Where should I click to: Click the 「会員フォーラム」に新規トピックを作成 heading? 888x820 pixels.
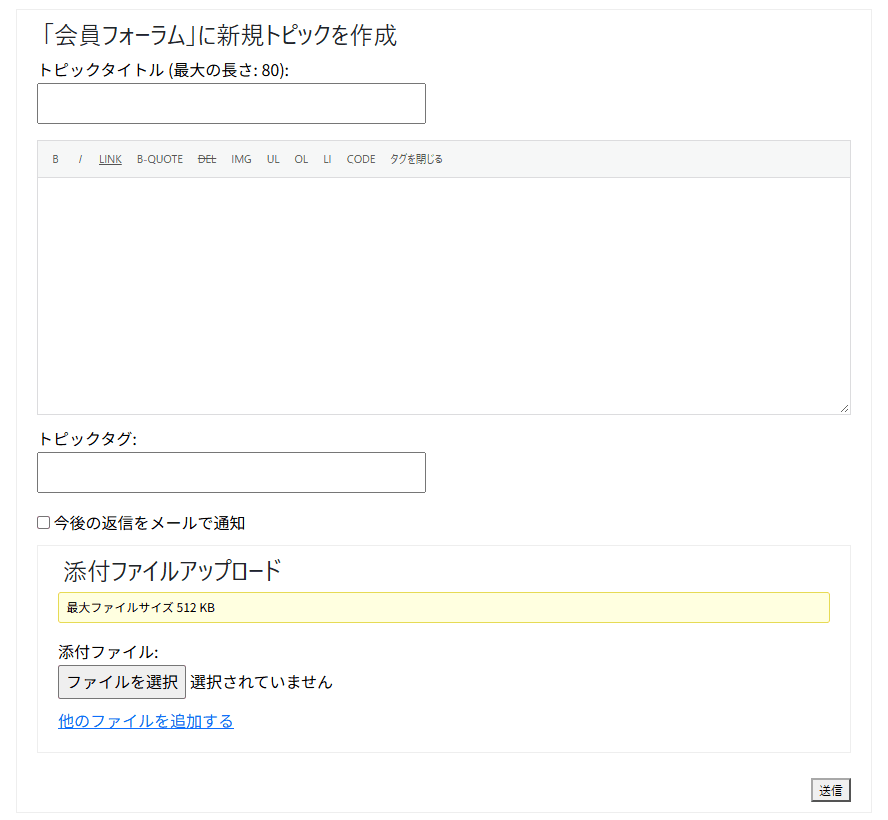[x=218, y=35]
